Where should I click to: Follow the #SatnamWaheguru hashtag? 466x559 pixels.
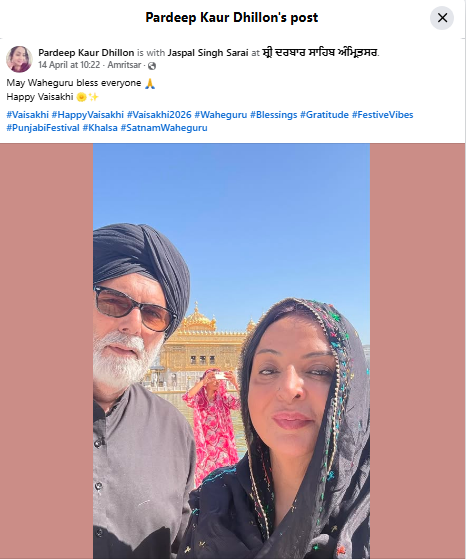point(164,128)
